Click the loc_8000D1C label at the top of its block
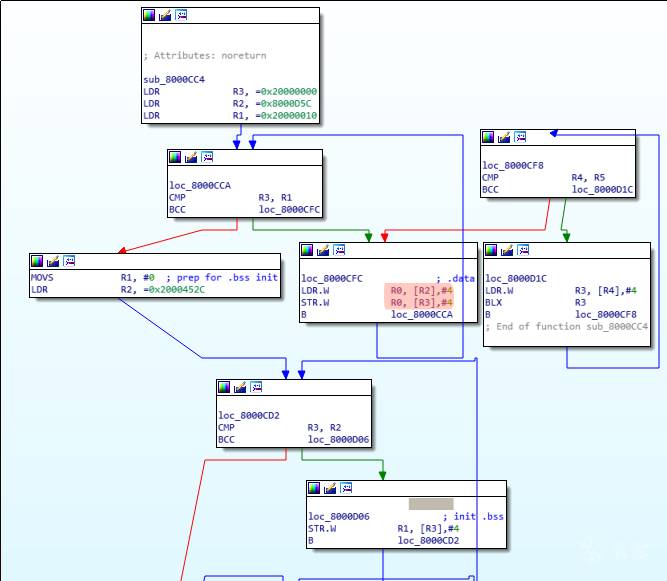667x581 pixels. point(516,279)
